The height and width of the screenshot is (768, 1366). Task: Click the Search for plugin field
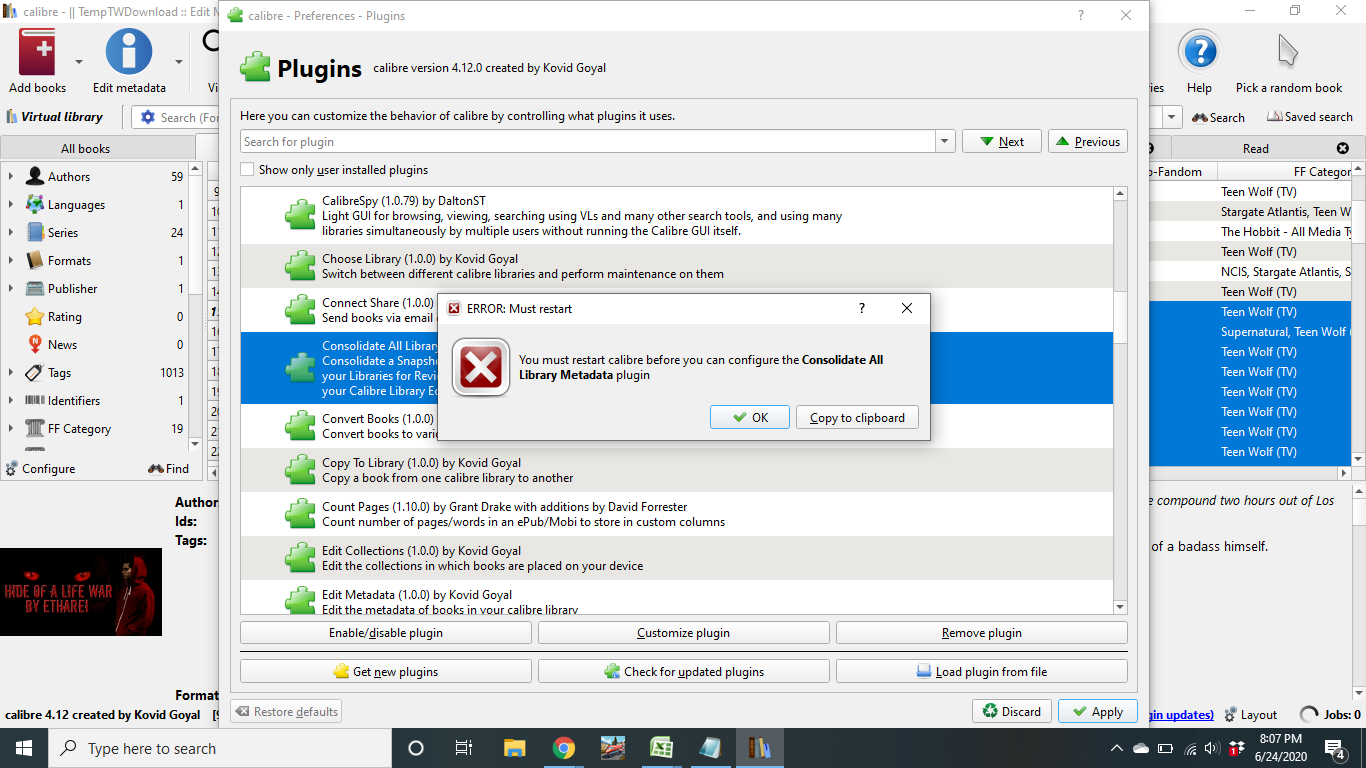pos(589,142)
